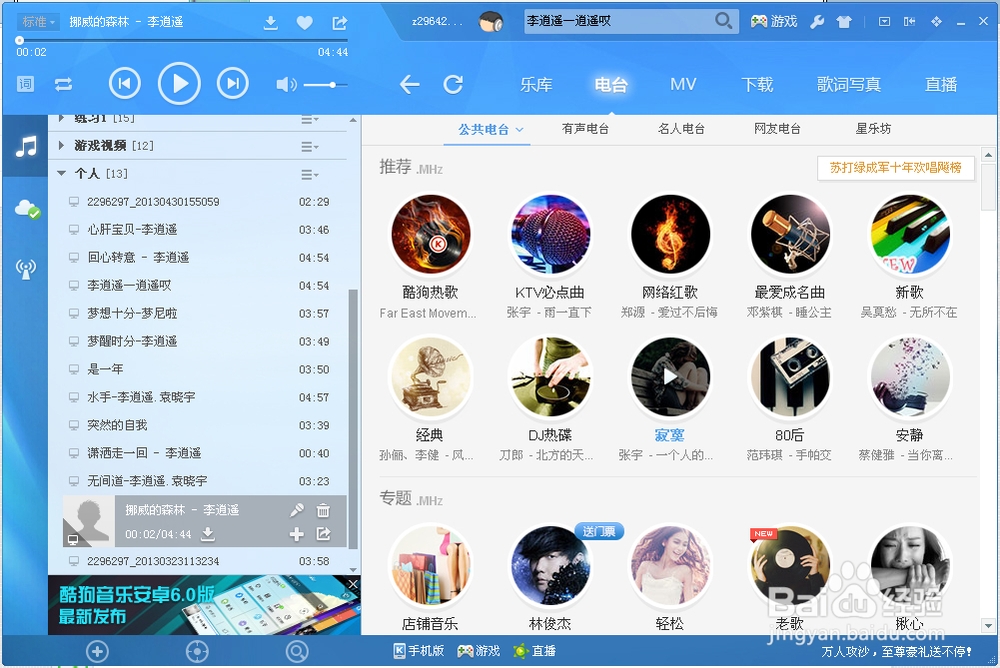Click the search magnifier icon

pos(723,21)
